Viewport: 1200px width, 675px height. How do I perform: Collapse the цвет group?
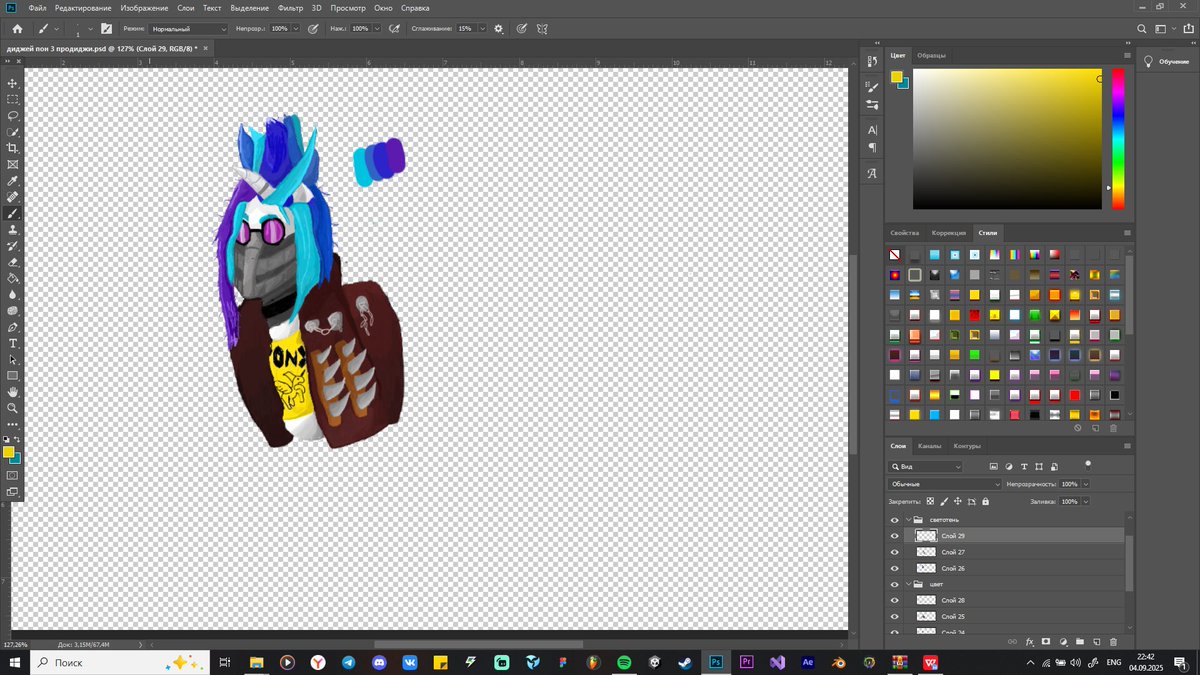pos(909,584)
